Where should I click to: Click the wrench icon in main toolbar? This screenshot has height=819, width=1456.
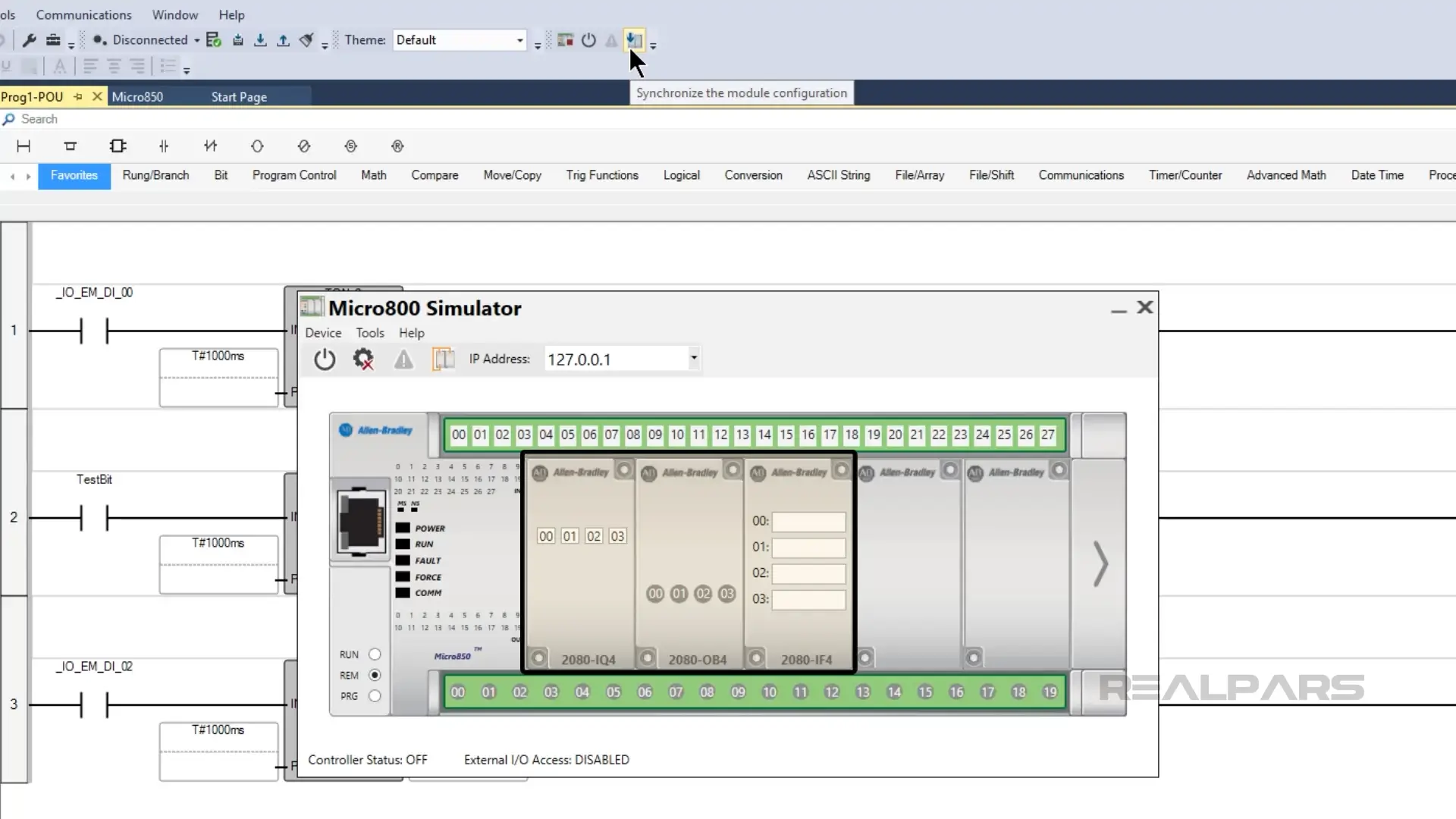(x=30, y=40)
